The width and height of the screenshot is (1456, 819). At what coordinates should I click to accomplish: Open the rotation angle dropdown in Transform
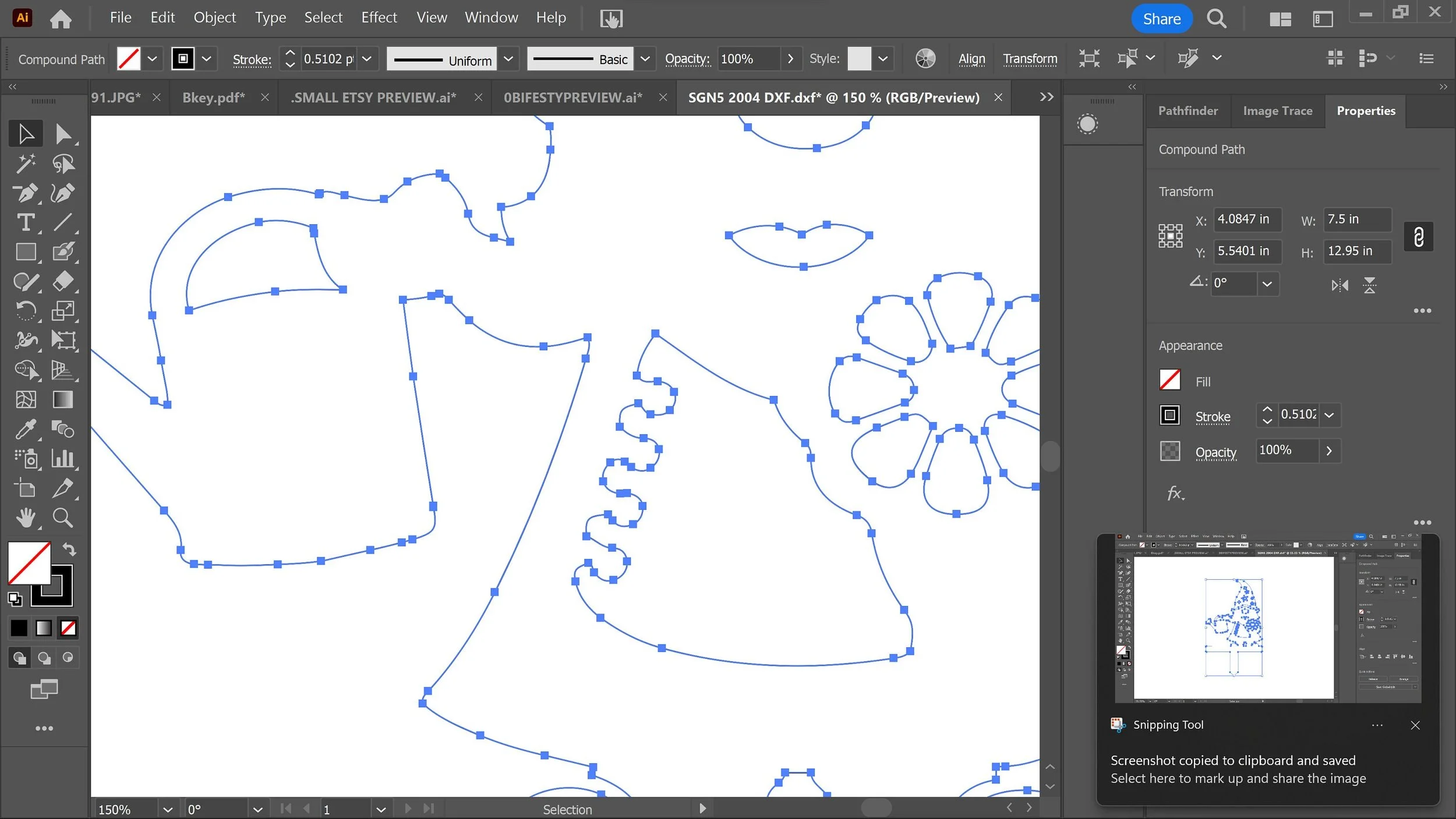tap(1267, 284)
